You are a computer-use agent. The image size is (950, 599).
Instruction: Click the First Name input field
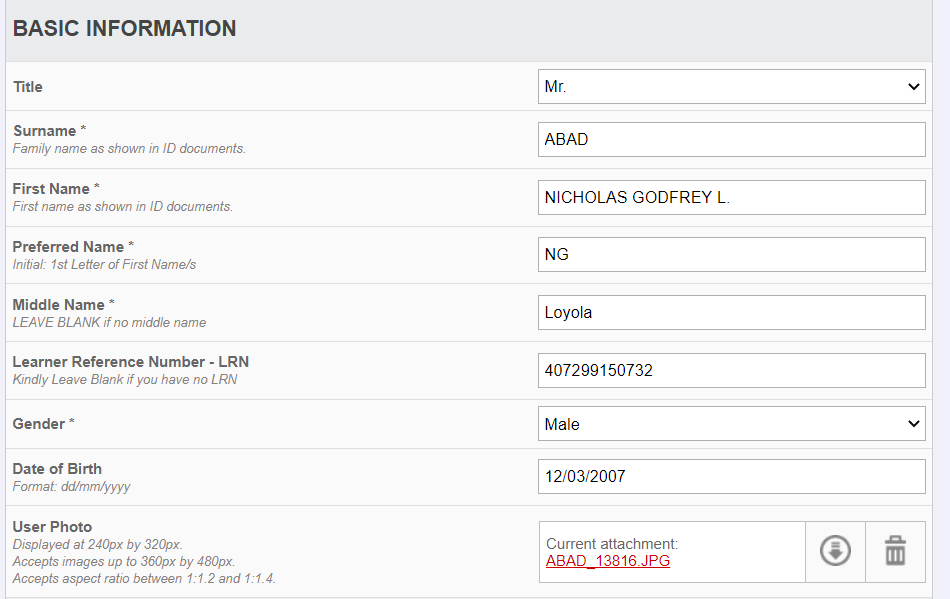tap(731, 197)
